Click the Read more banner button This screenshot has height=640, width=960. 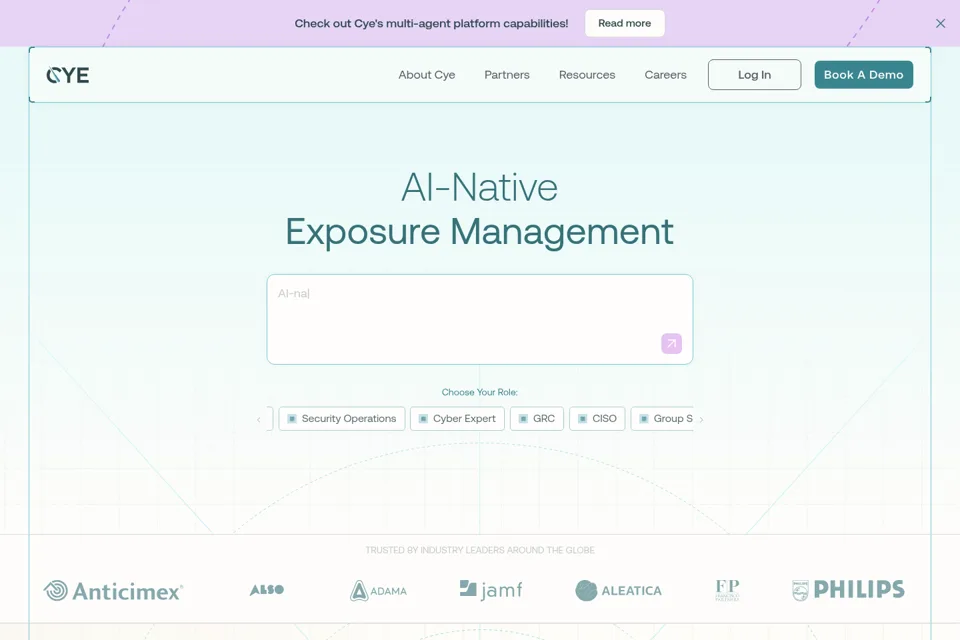pos(624,23)
